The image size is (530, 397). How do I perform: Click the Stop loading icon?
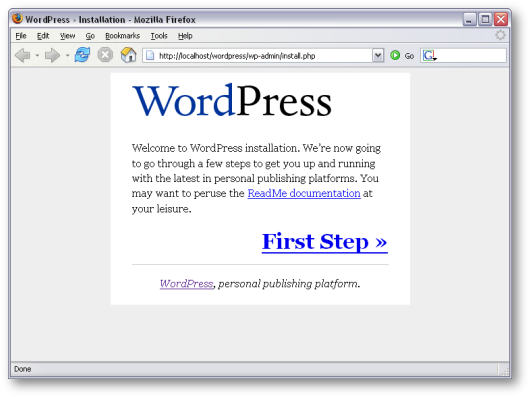105,55
